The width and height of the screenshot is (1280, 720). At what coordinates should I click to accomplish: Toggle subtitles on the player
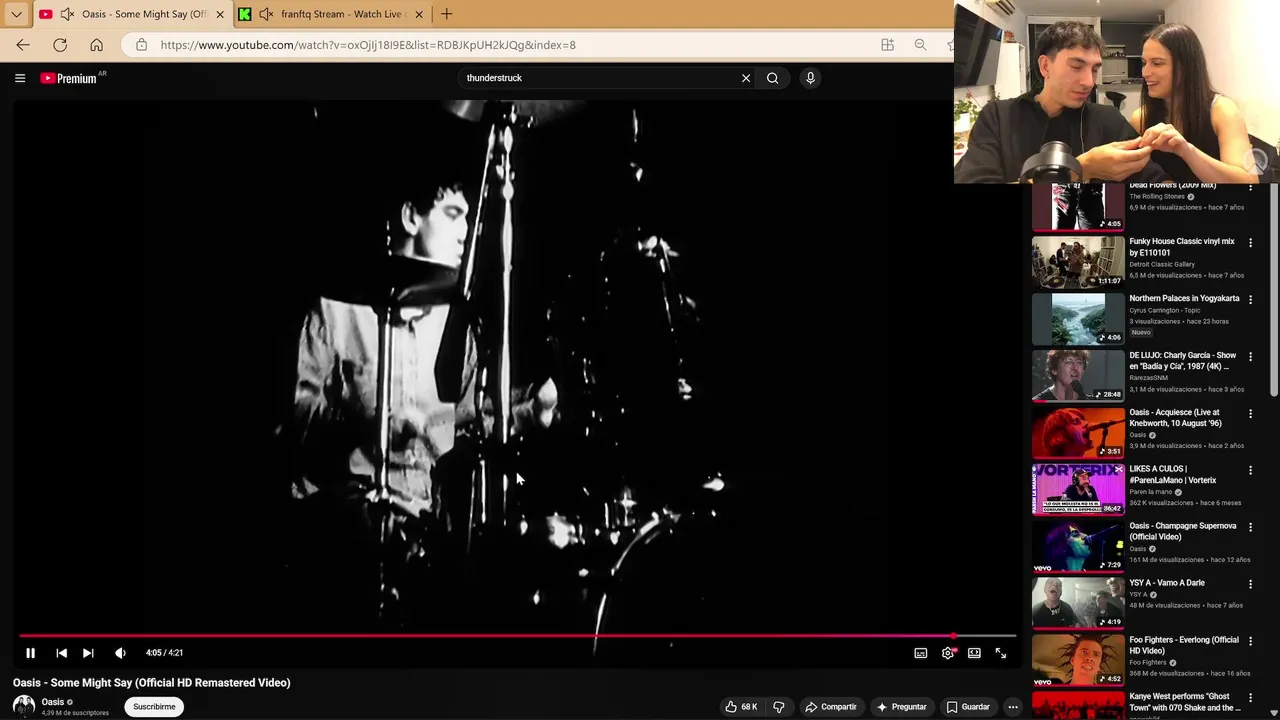(x=921, y=653)
